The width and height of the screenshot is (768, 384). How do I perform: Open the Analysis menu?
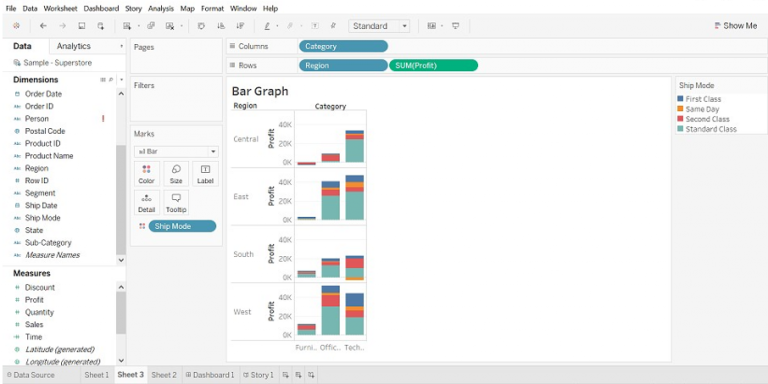(161, 8)
